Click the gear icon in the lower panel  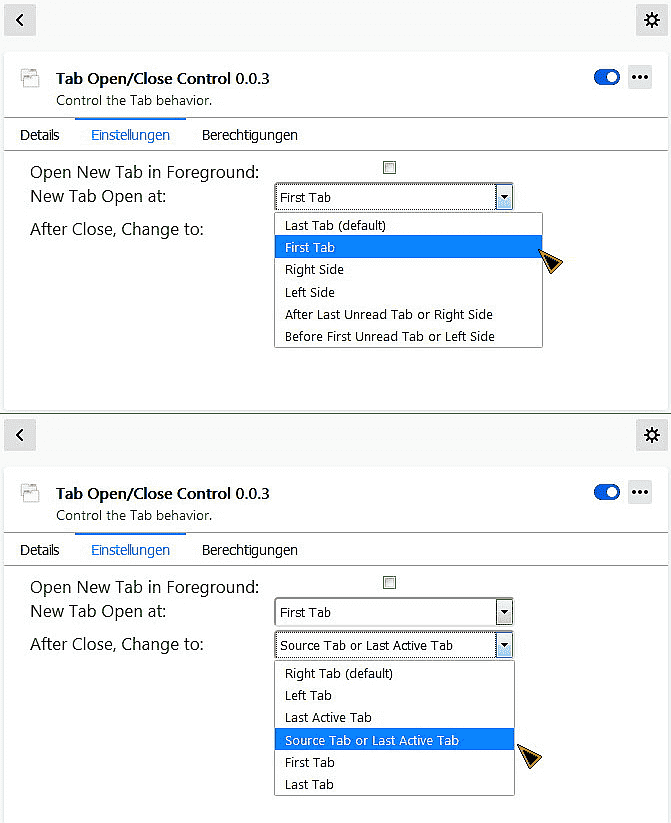(652, 434)
